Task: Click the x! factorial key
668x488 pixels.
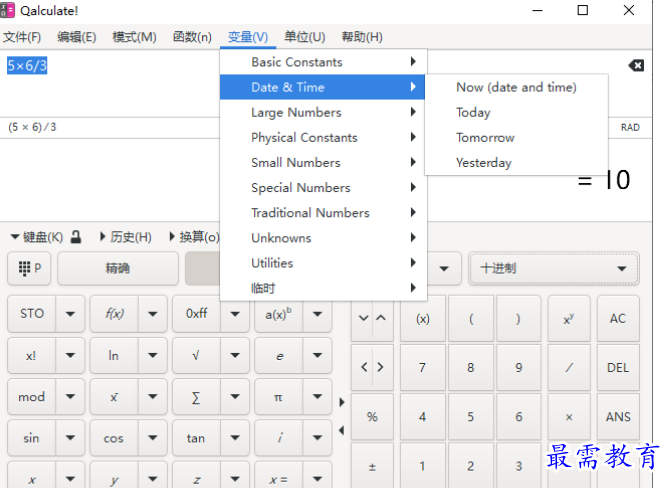Action: pyautogui.click(x=31, y=355)
